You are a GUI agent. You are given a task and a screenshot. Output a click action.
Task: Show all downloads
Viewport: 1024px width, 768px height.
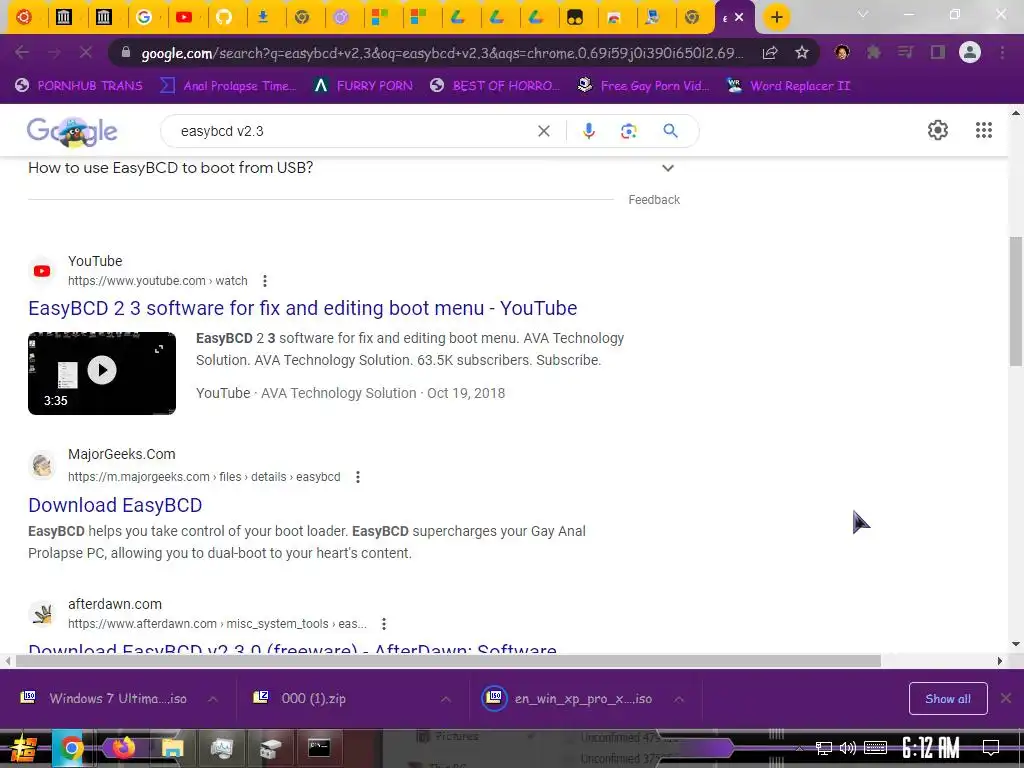[x=948, y=699]
